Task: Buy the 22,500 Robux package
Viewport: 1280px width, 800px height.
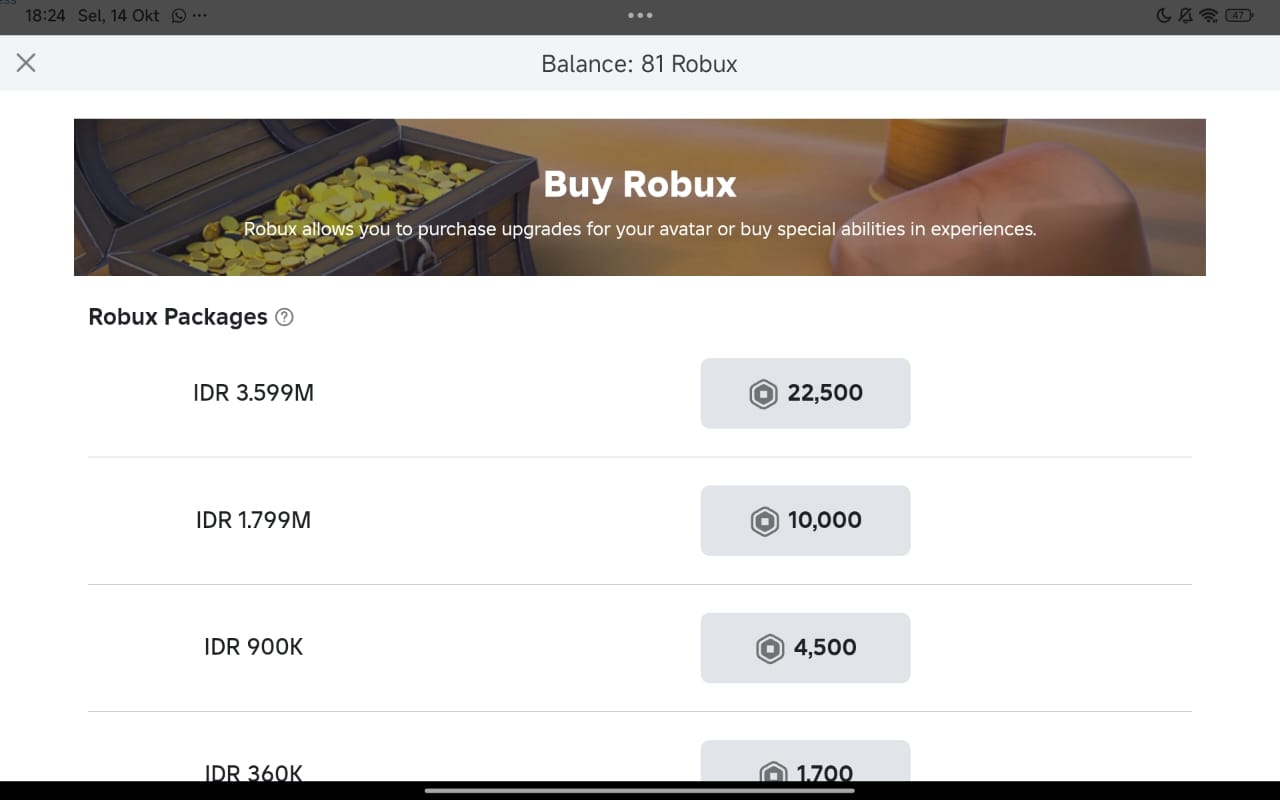Action: point(805,393)
